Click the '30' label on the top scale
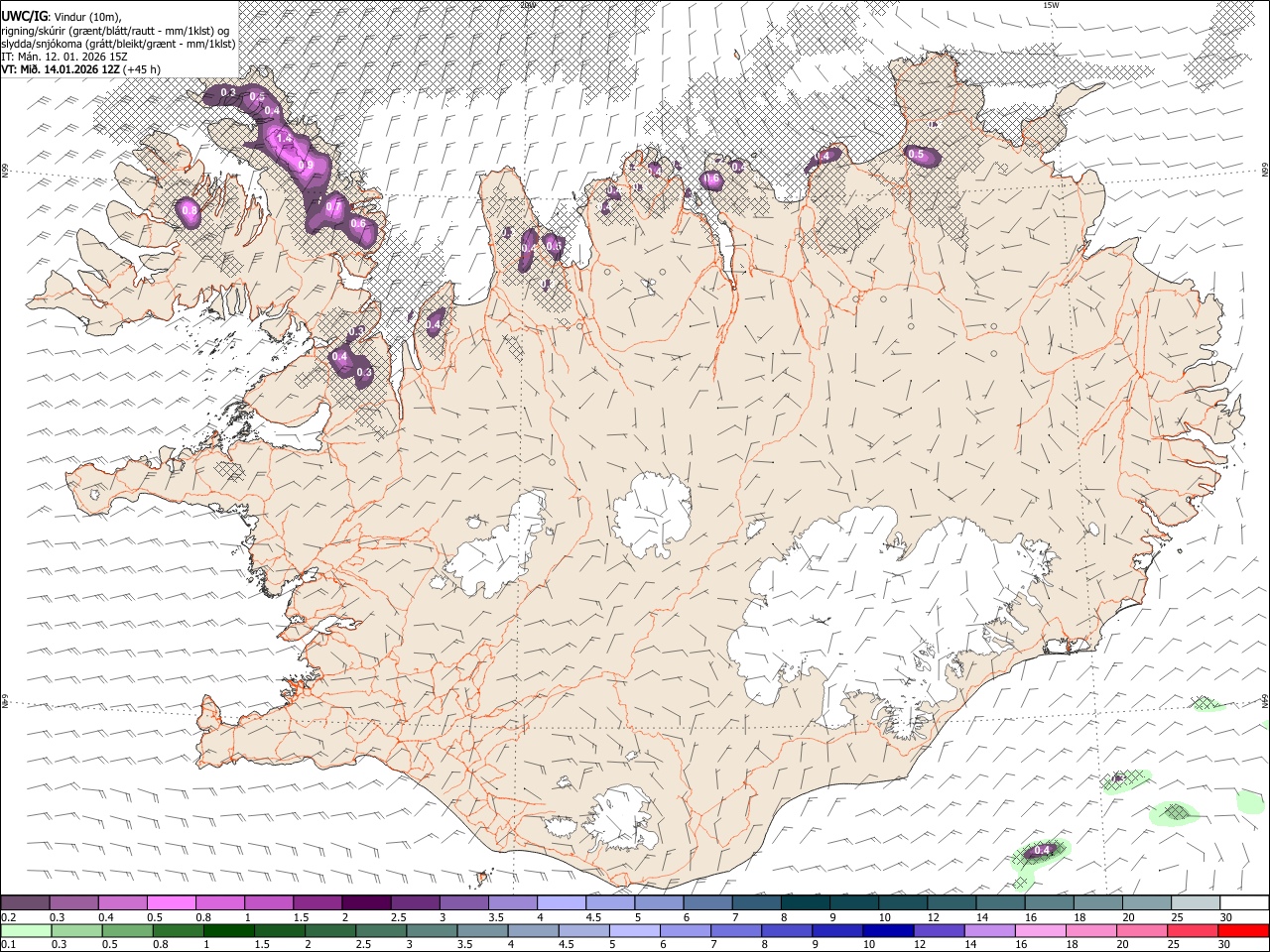The width and height of the screenshot is (1270, 952). click(1226, 916)
